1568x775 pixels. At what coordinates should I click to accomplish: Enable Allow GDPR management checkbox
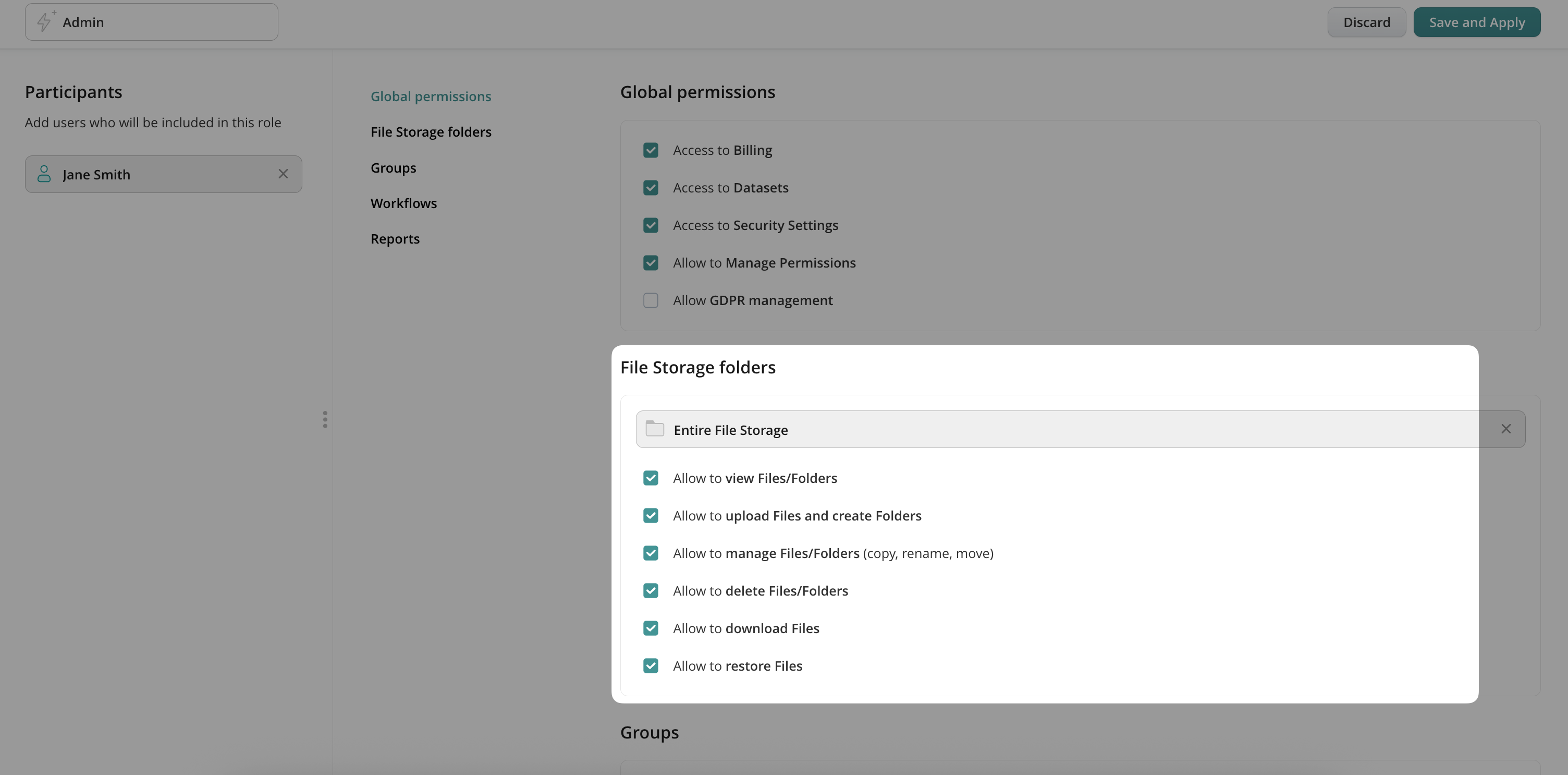(x=650, y=301)
